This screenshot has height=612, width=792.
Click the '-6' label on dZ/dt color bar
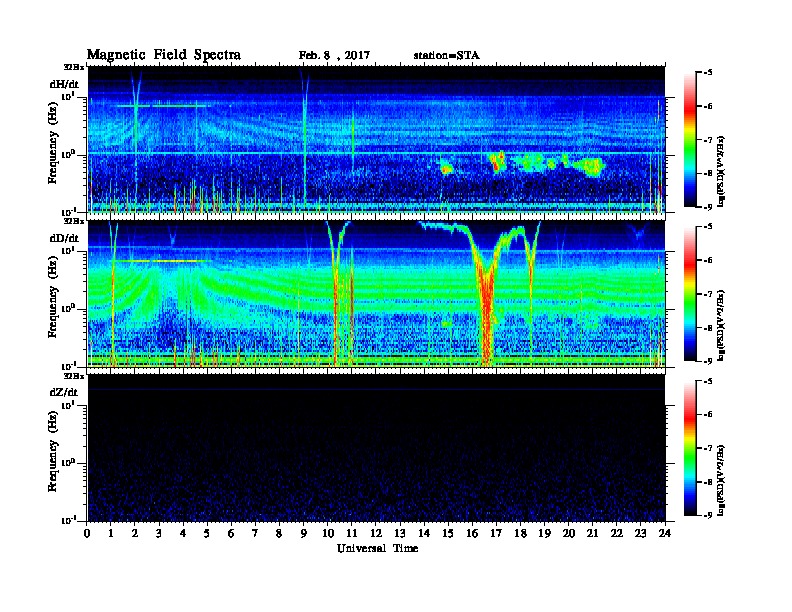pos(708,415)
